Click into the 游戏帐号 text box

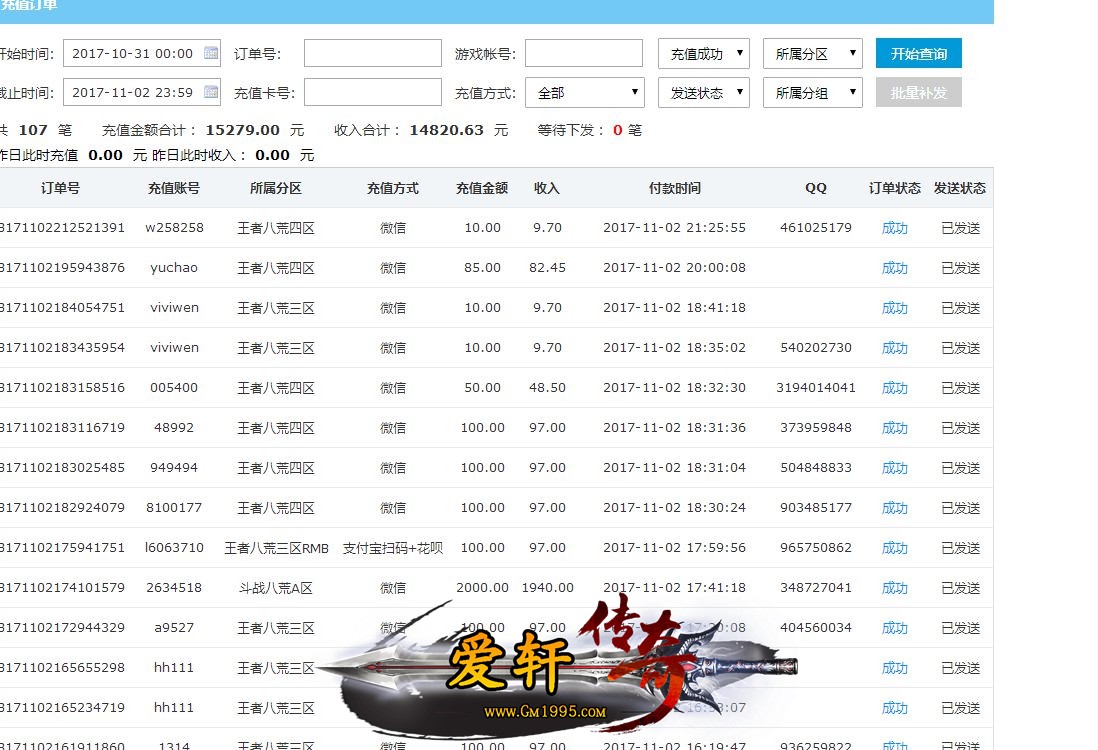(583, 54)
